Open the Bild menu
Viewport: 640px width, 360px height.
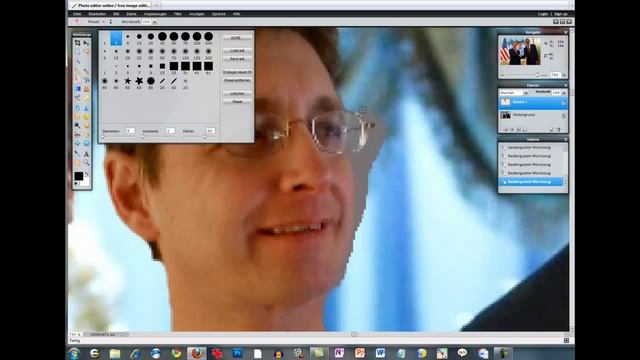pyautogui.click(x=116, y=14)
